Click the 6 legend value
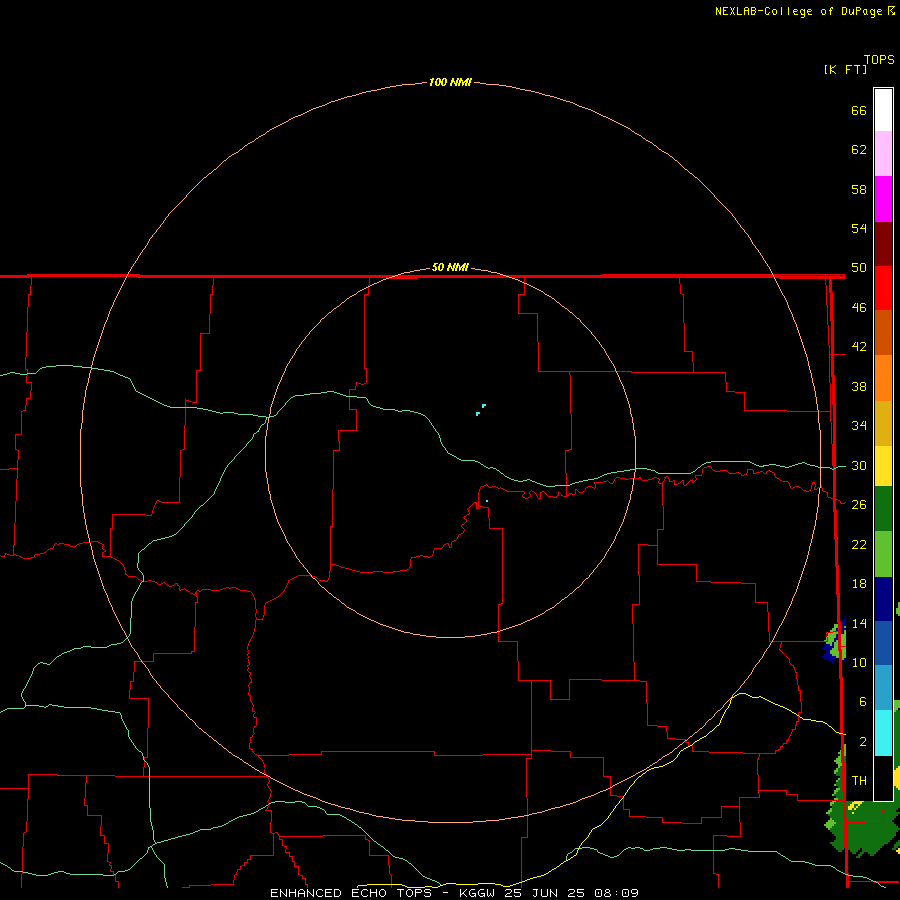Image resolution: width=900 pixels, height=900 pixels. (862, 702)
